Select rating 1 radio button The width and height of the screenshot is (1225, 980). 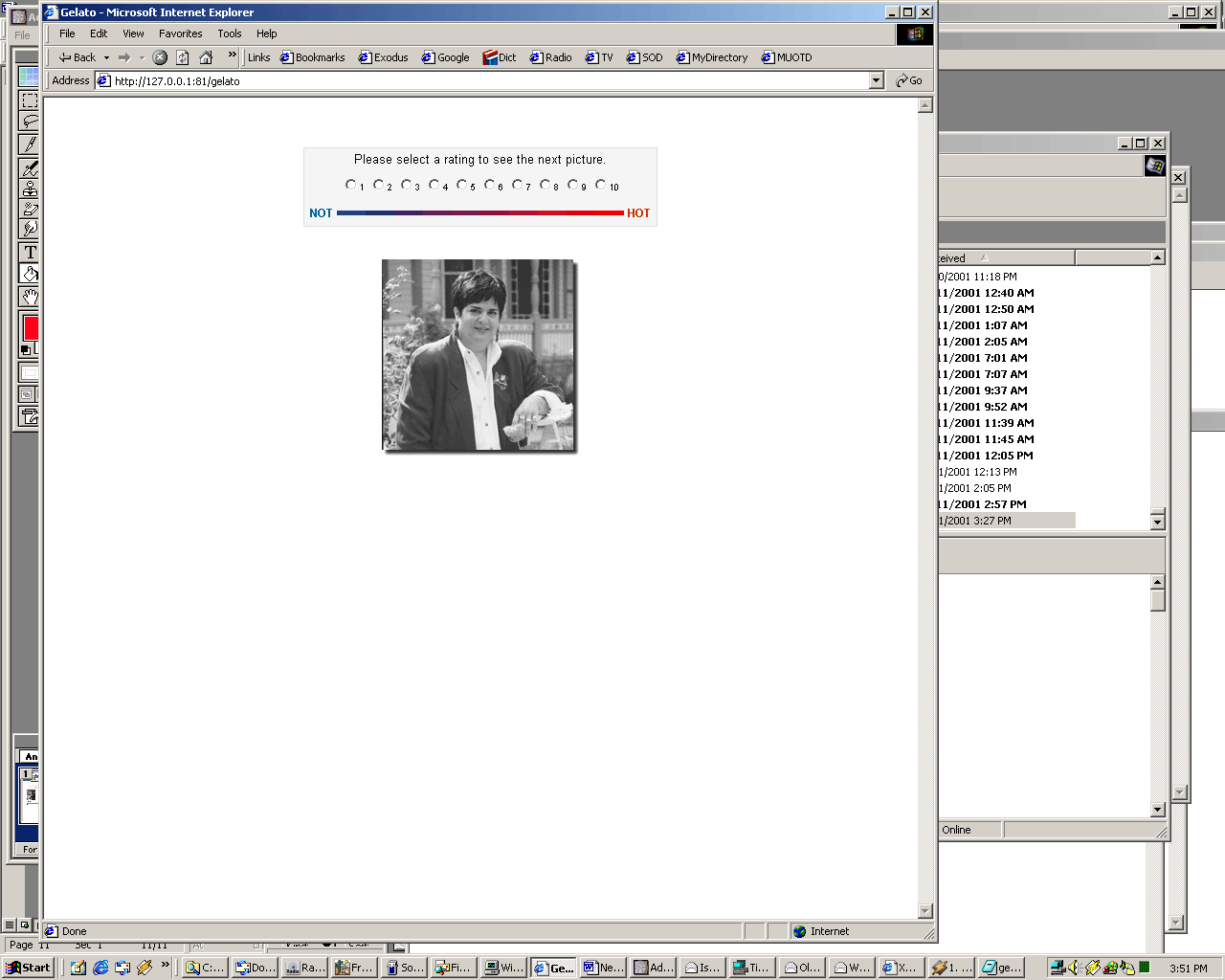[350, 185]
